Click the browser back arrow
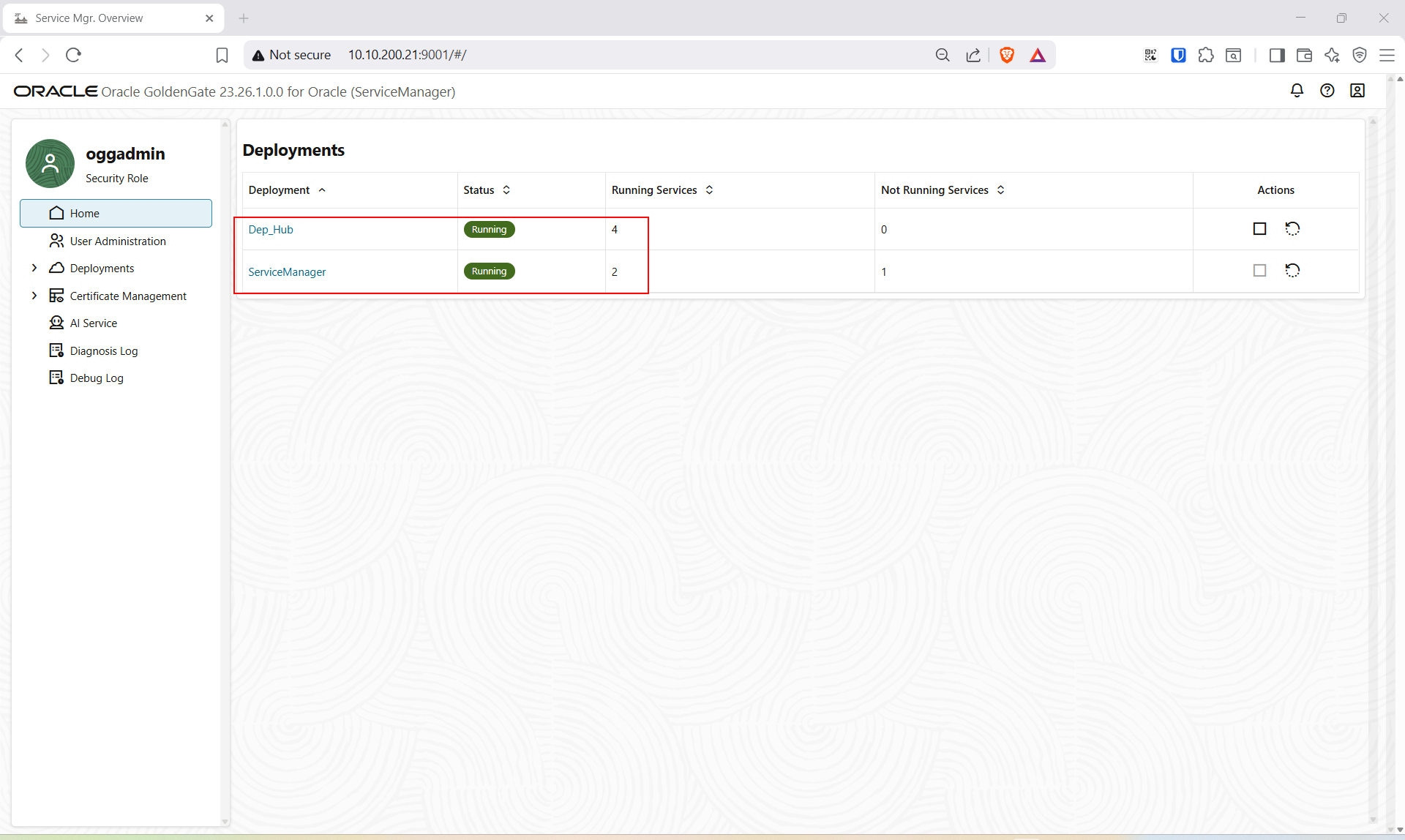This screenshot has width=1405, height=840. click(20, 55)
